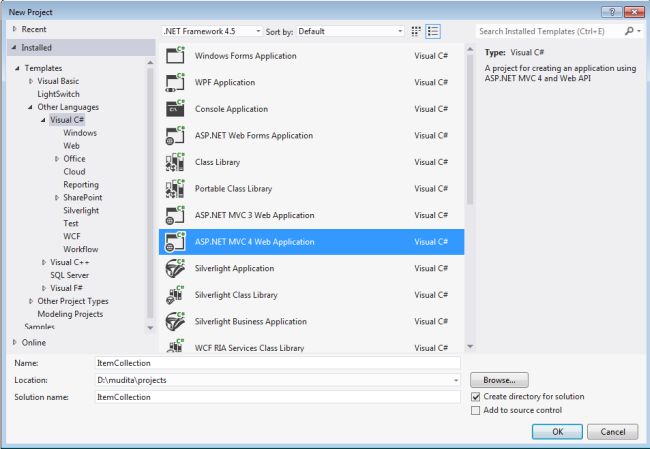Viewport: 650px width, 449px height.
Task: Click the Portable Class Library icon
Action: pos(175,189)
